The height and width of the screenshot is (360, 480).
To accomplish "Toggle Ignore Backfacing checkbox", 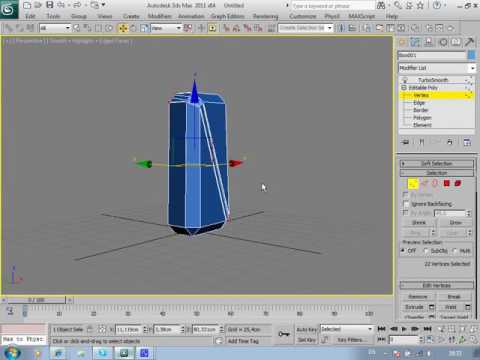I will click(406, 204).
